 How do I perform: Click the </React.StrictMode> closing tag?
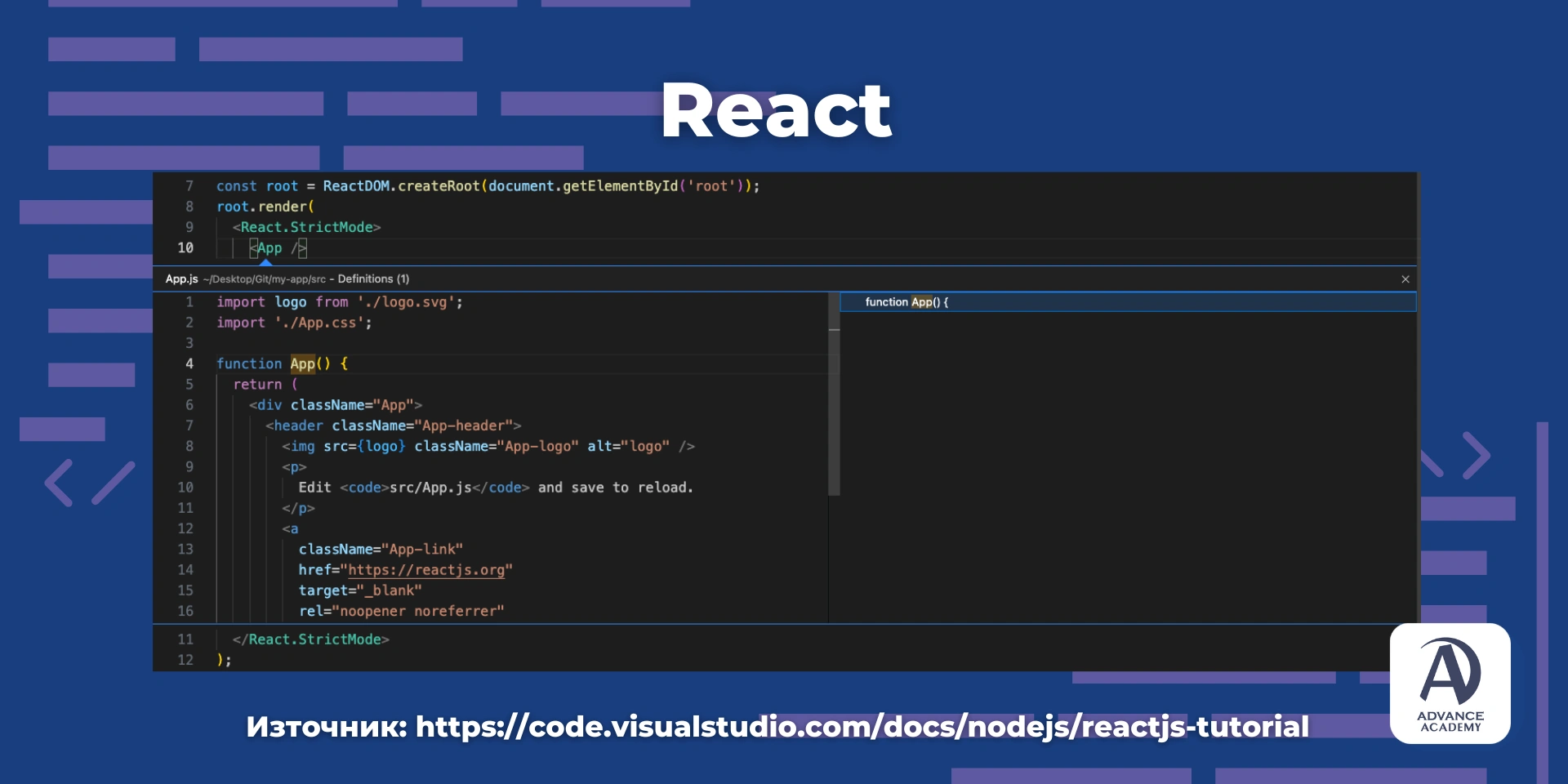(x=313, y=639)
